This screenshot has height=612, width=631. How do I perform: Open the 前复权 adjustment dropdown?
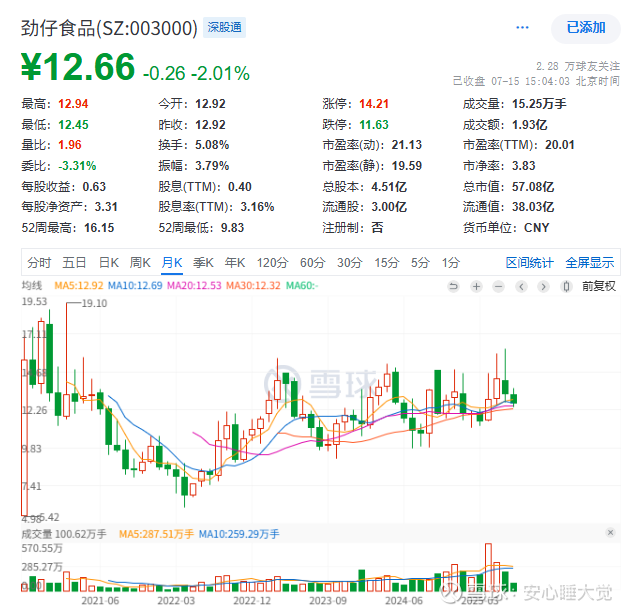pyautogui.click(x=598, y=286)
